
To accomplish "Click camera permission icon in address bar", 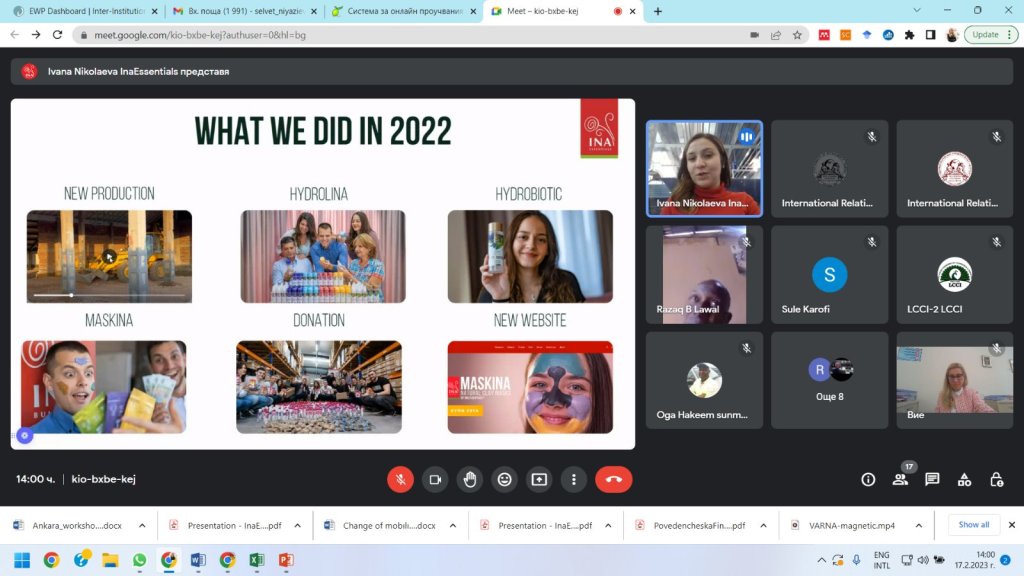I will [x=754, y=35].
